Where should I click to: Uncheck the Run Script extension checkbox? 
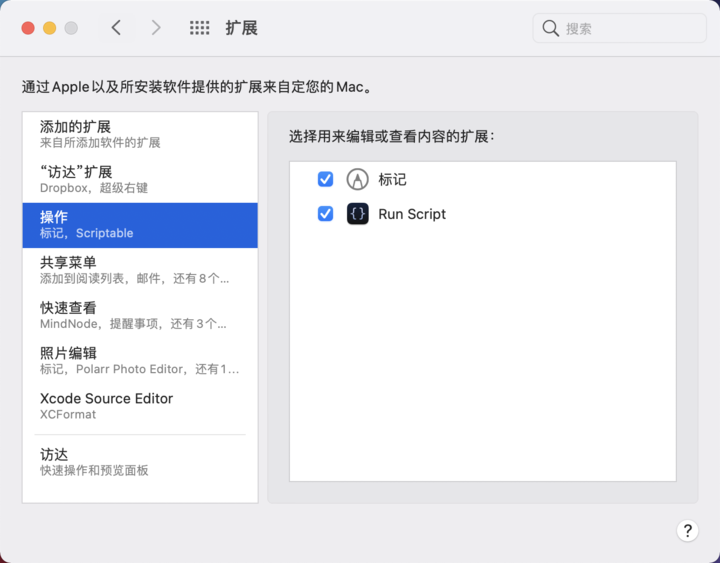pyautogui.click(x=326, y=214)
